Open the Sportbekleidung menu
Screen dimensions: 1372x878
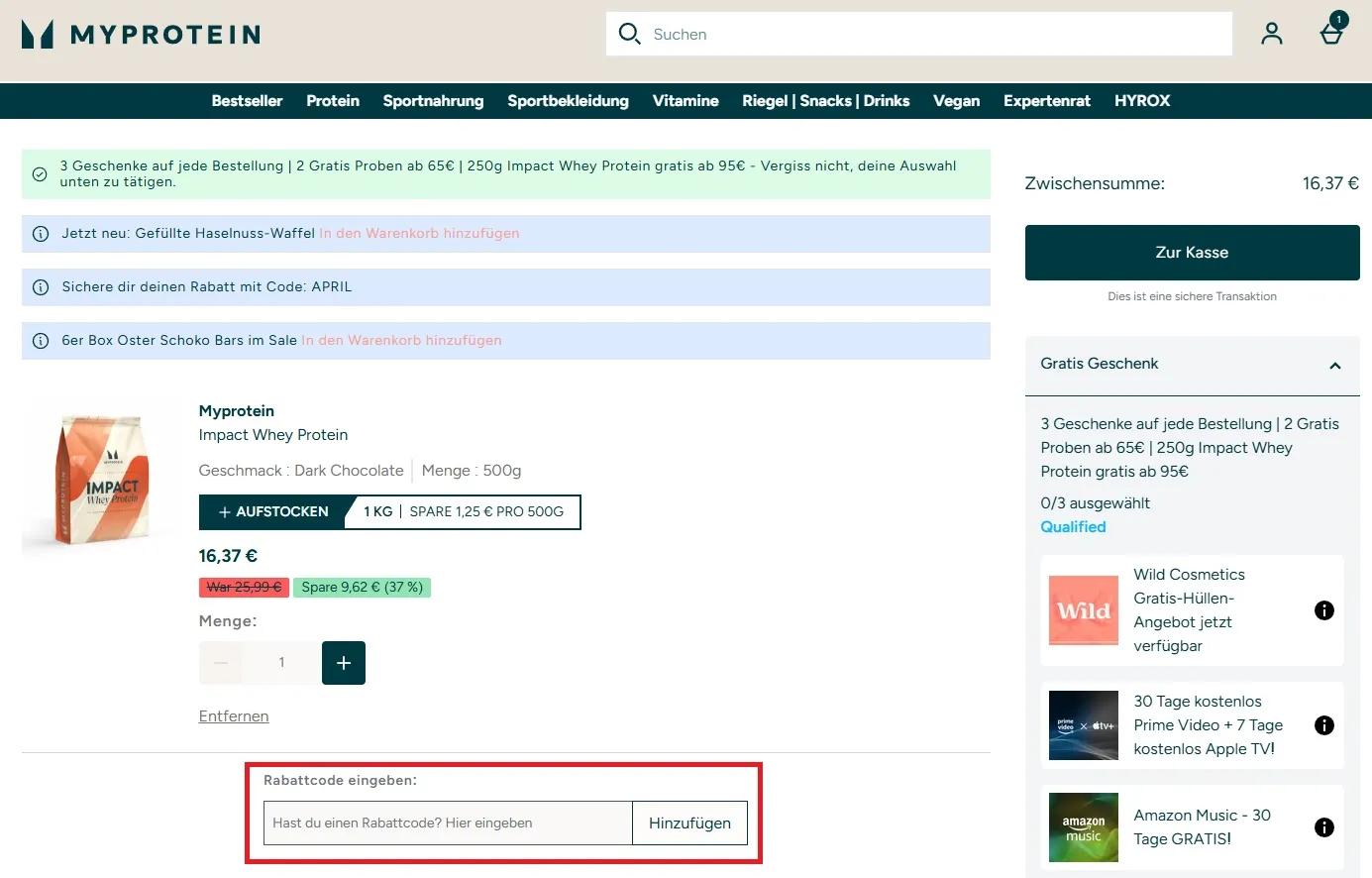pyautogui.click(x=568, y=101)
